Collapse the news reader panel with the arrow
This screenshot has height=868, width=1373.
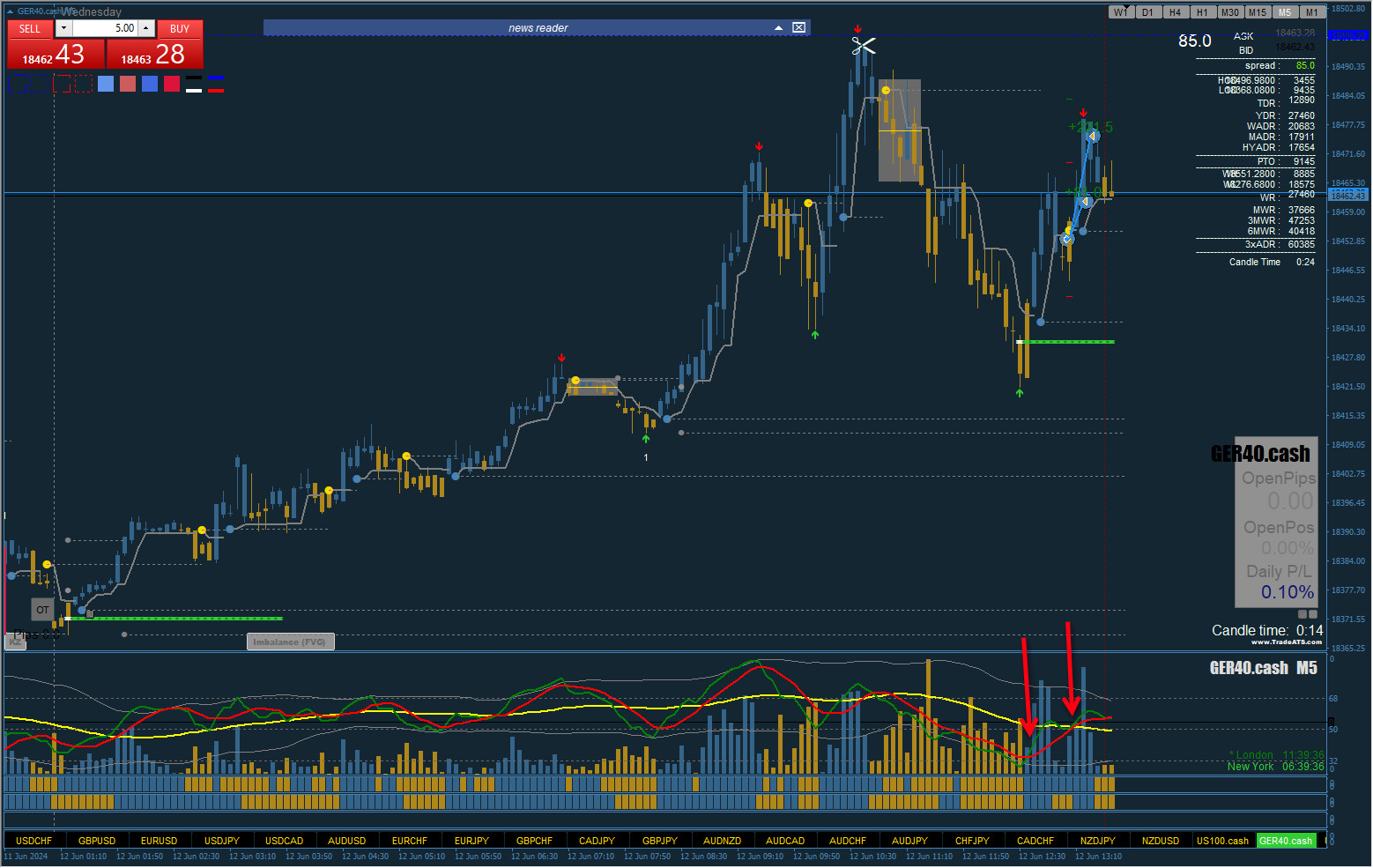(x=778, y=28)
